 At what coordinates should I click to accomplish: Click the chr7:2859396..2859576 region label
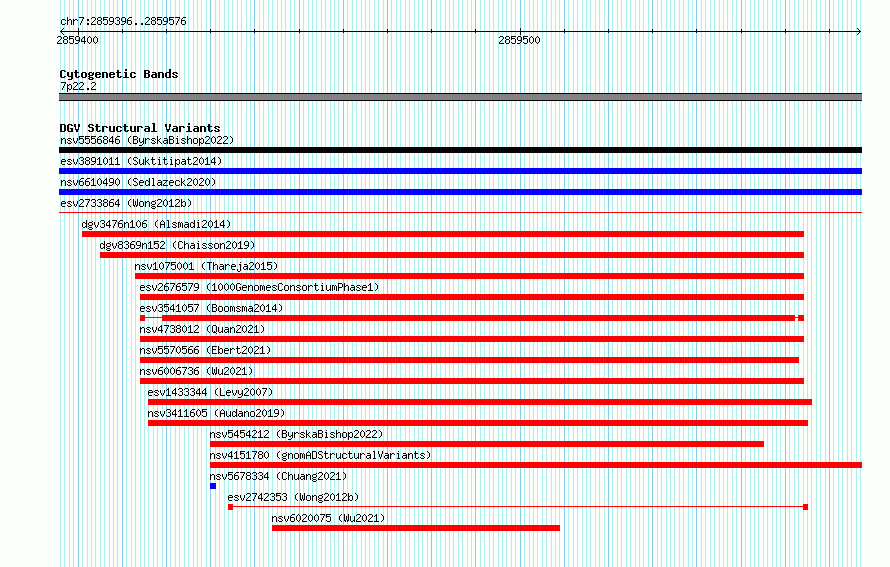click(123, 21)
